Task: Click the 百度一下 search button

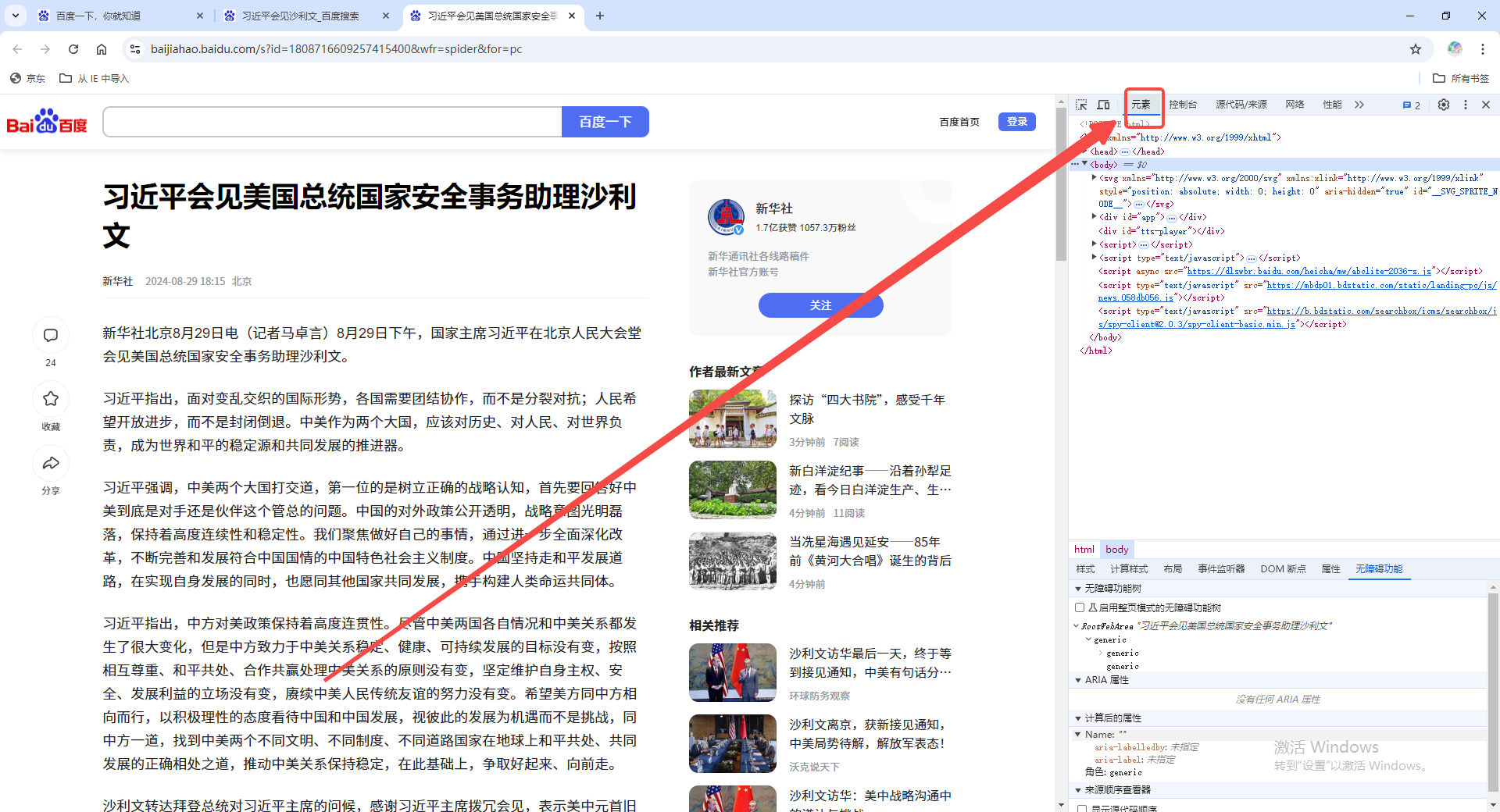Action: tap(605, 122)
